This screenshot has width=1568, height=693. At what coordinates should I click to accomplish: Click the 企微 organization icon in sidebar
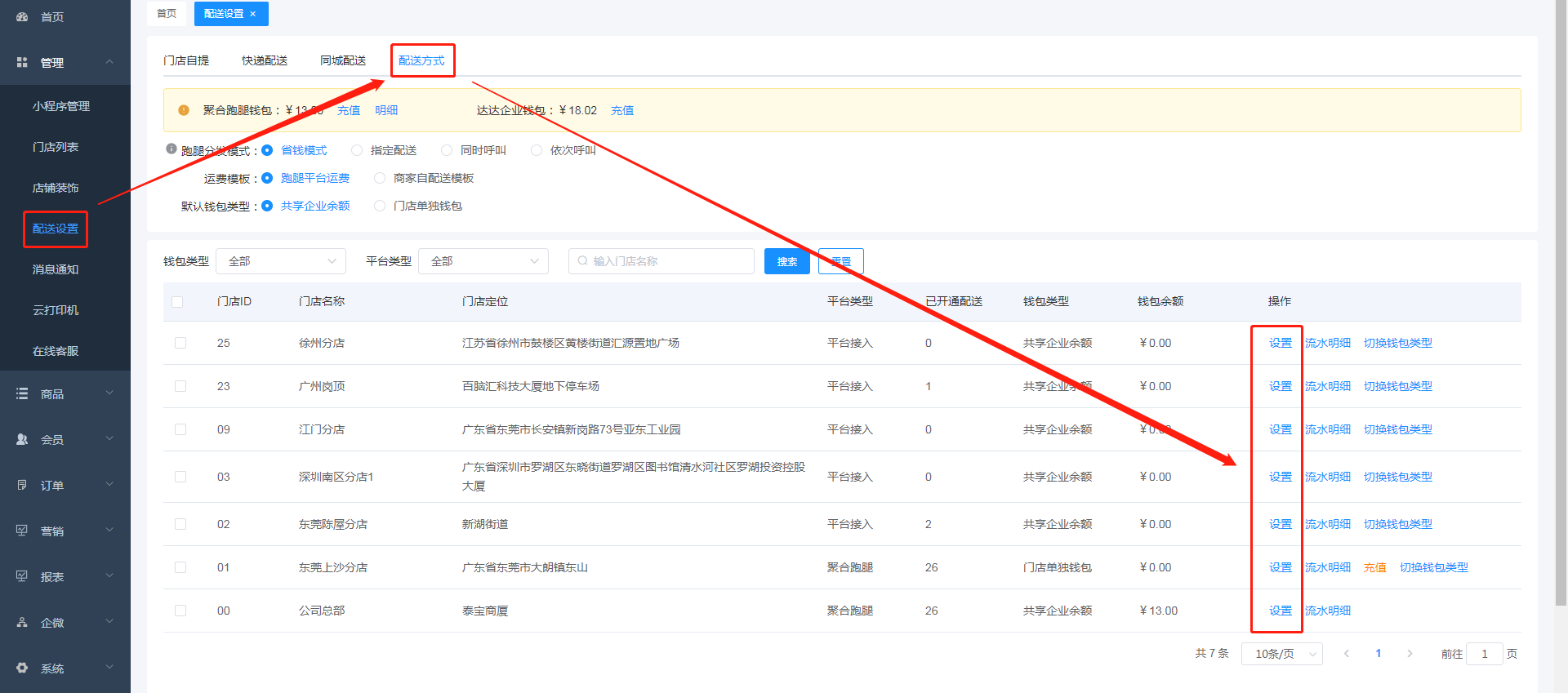(22, 622)
